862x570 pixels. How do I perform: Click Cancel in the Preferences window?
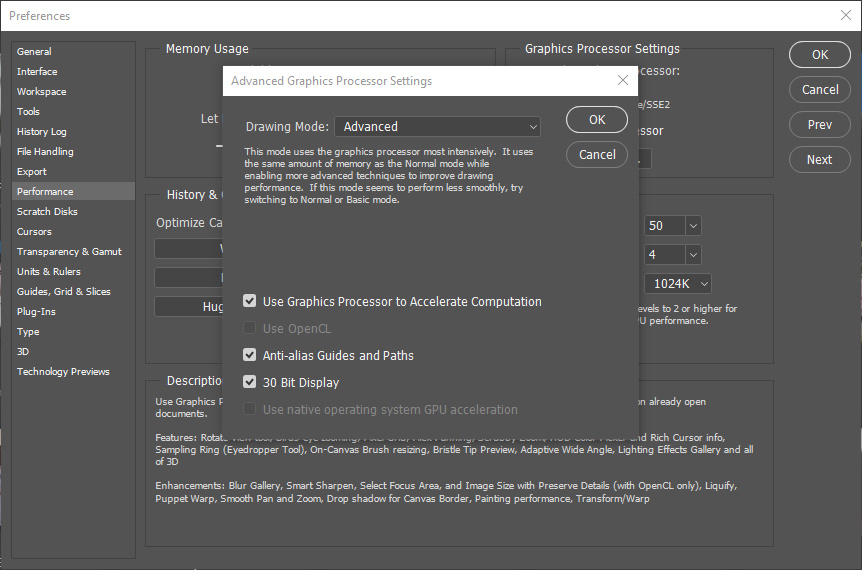(x=820, y=90)
